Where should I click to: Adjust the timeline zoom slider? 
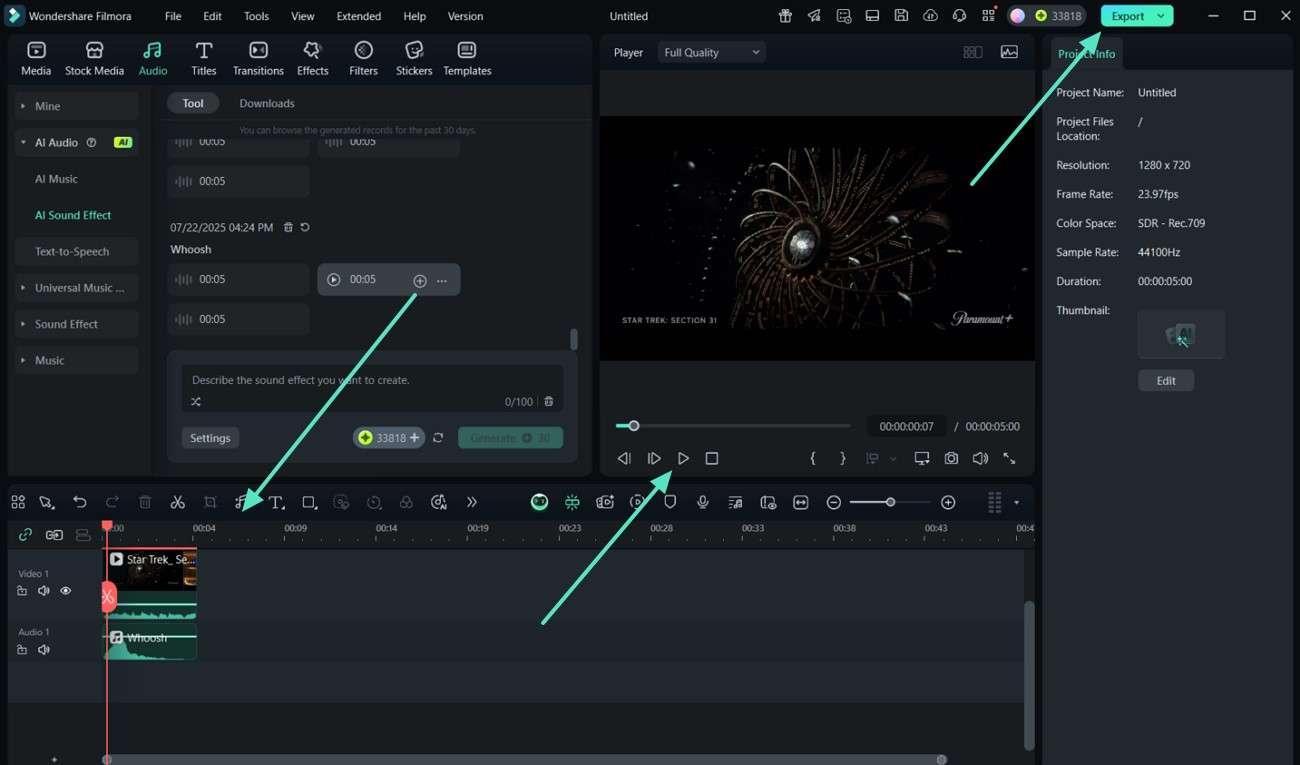(890, 502)
